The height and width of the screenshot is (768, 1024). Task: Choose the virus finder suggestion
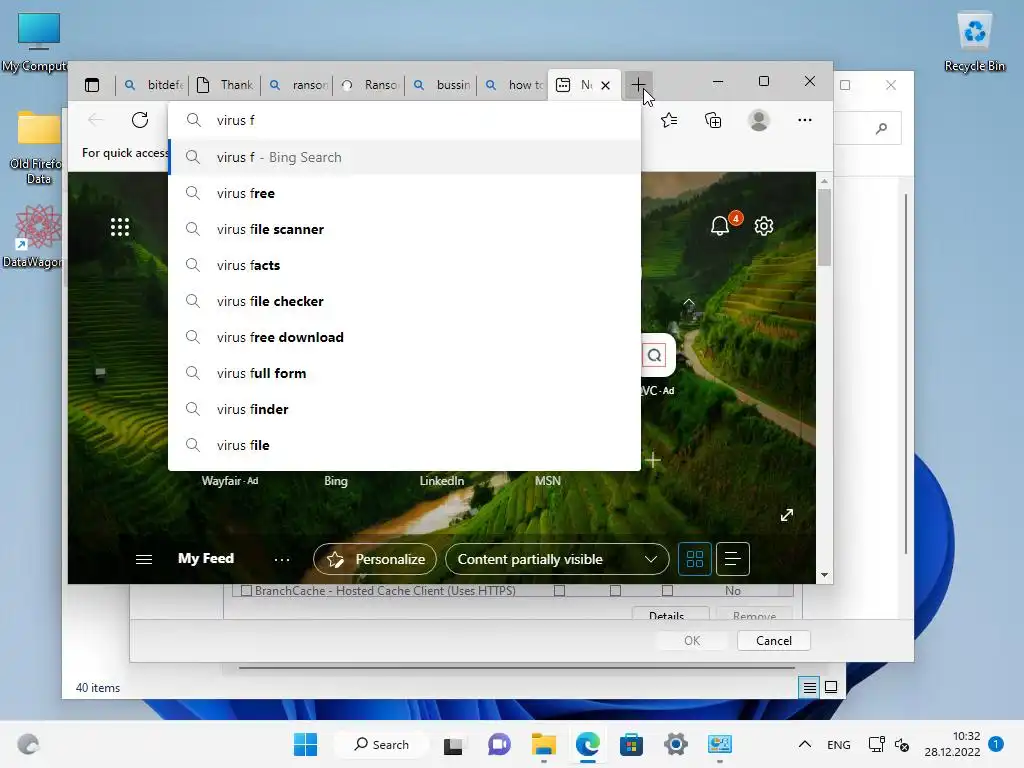[404, 409]
